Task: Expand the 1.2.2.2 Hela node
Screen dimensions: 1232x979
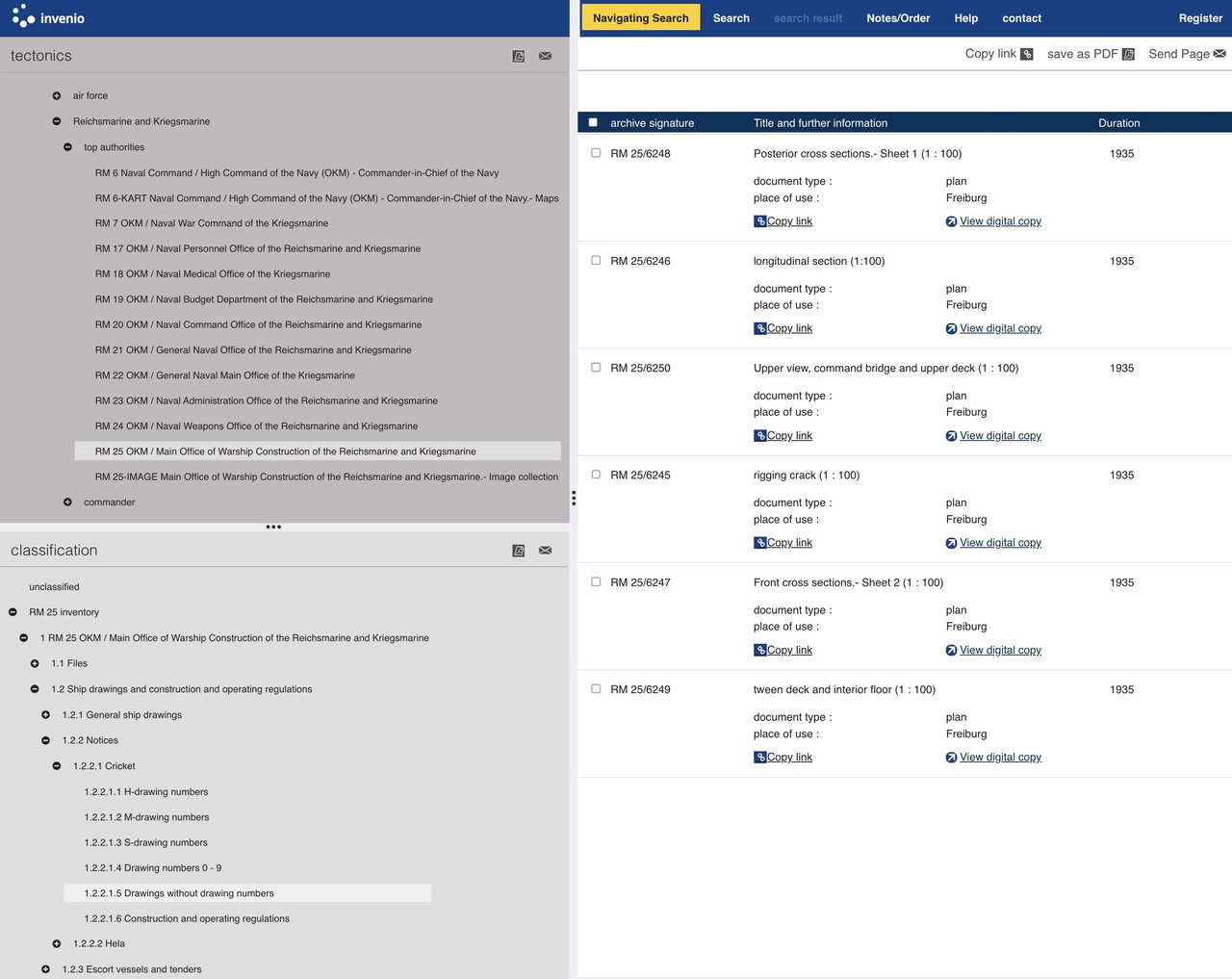Action: [x=57, y=944]
